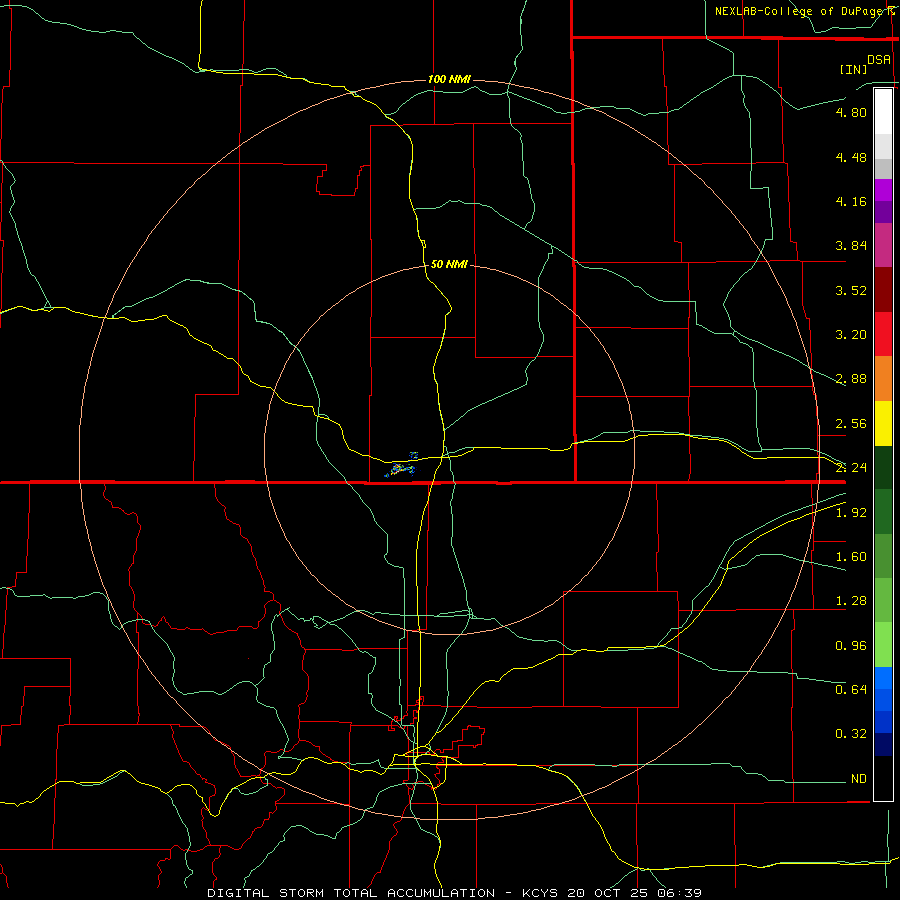Click the 100 NMI range ring label
The image size is (900, 900).
[449, 79]
